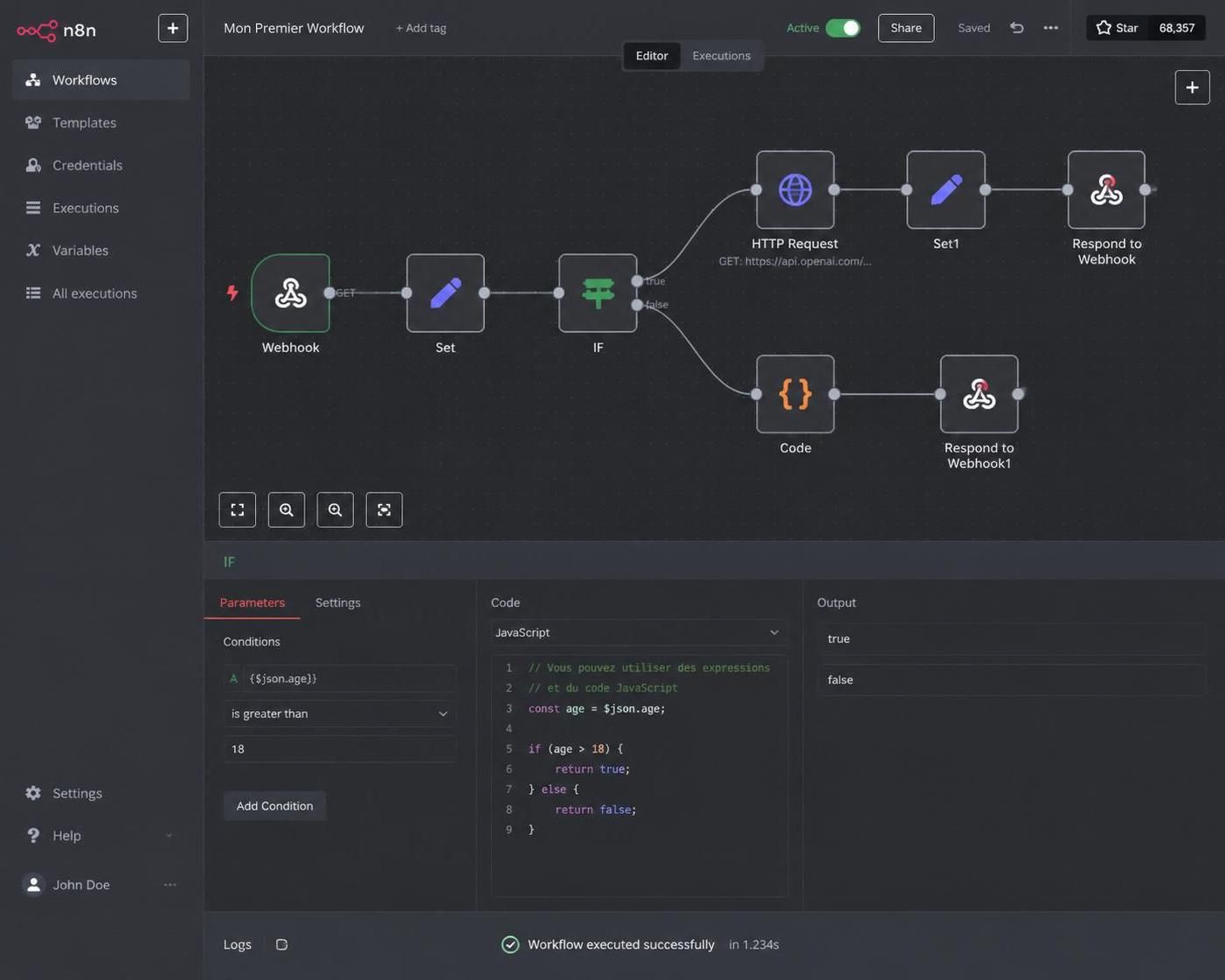Click John Doe user avatar
Screen dimensions: 1225x980
point(33,885)
